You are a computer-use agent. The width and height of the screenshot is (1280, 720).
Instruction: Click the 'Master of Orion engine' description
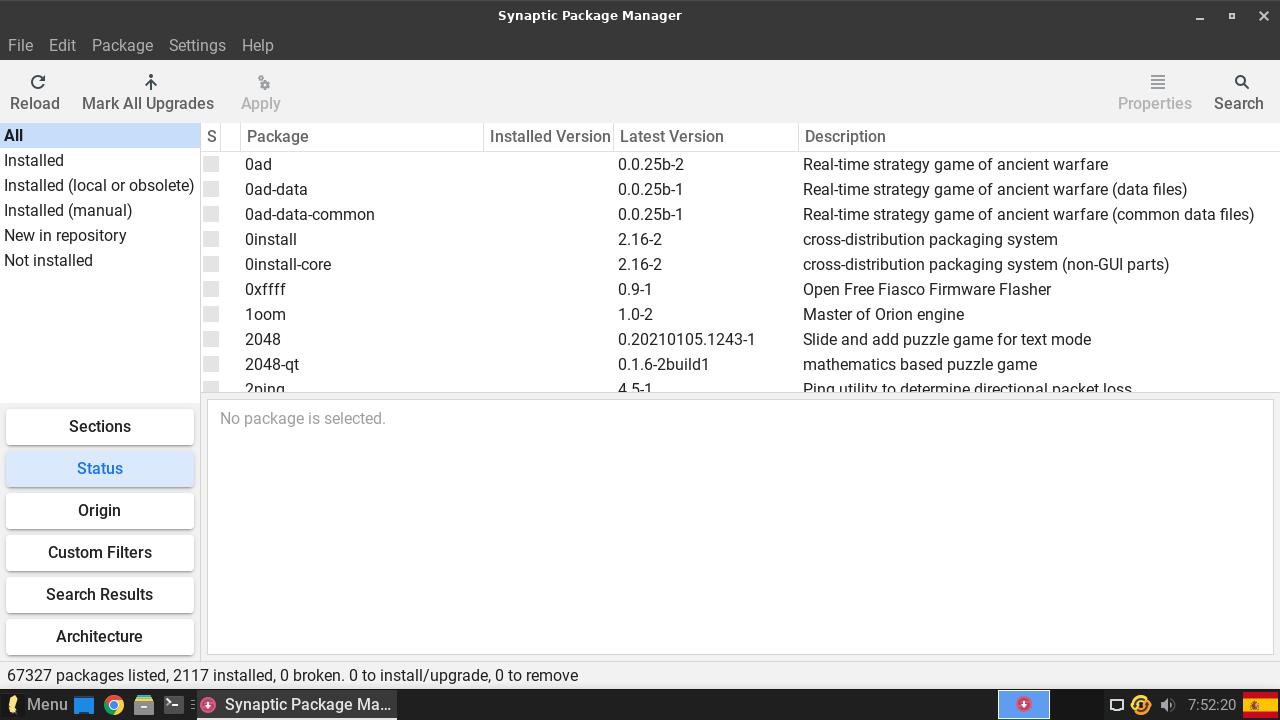(884, 314)
